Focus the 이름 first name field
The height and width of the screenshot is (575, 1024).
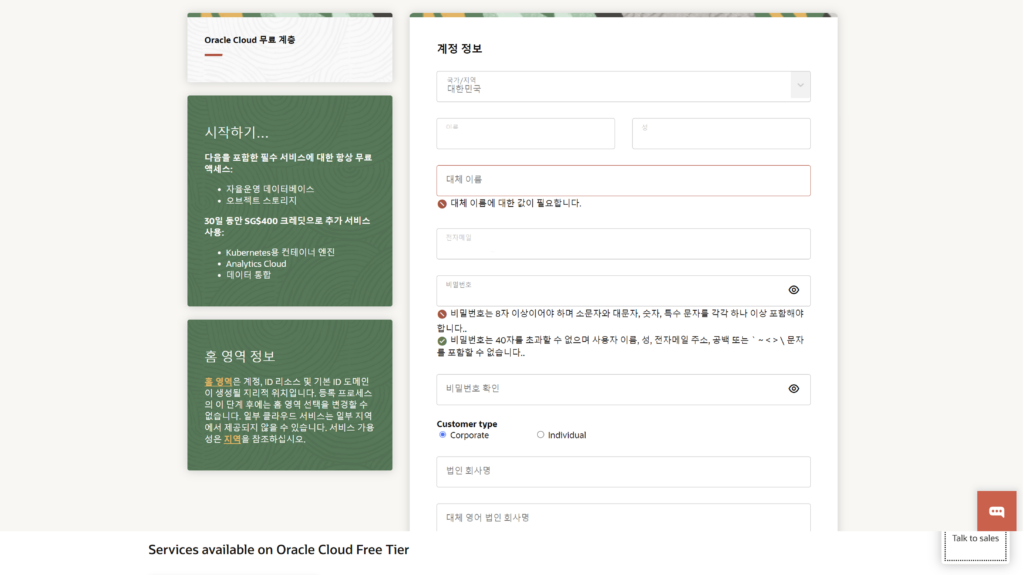point(526,133)
